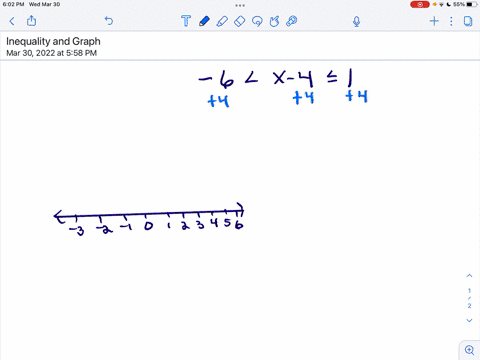Screen dimensions: 480x360
Task: Open the more options menu
Action: 451,21
